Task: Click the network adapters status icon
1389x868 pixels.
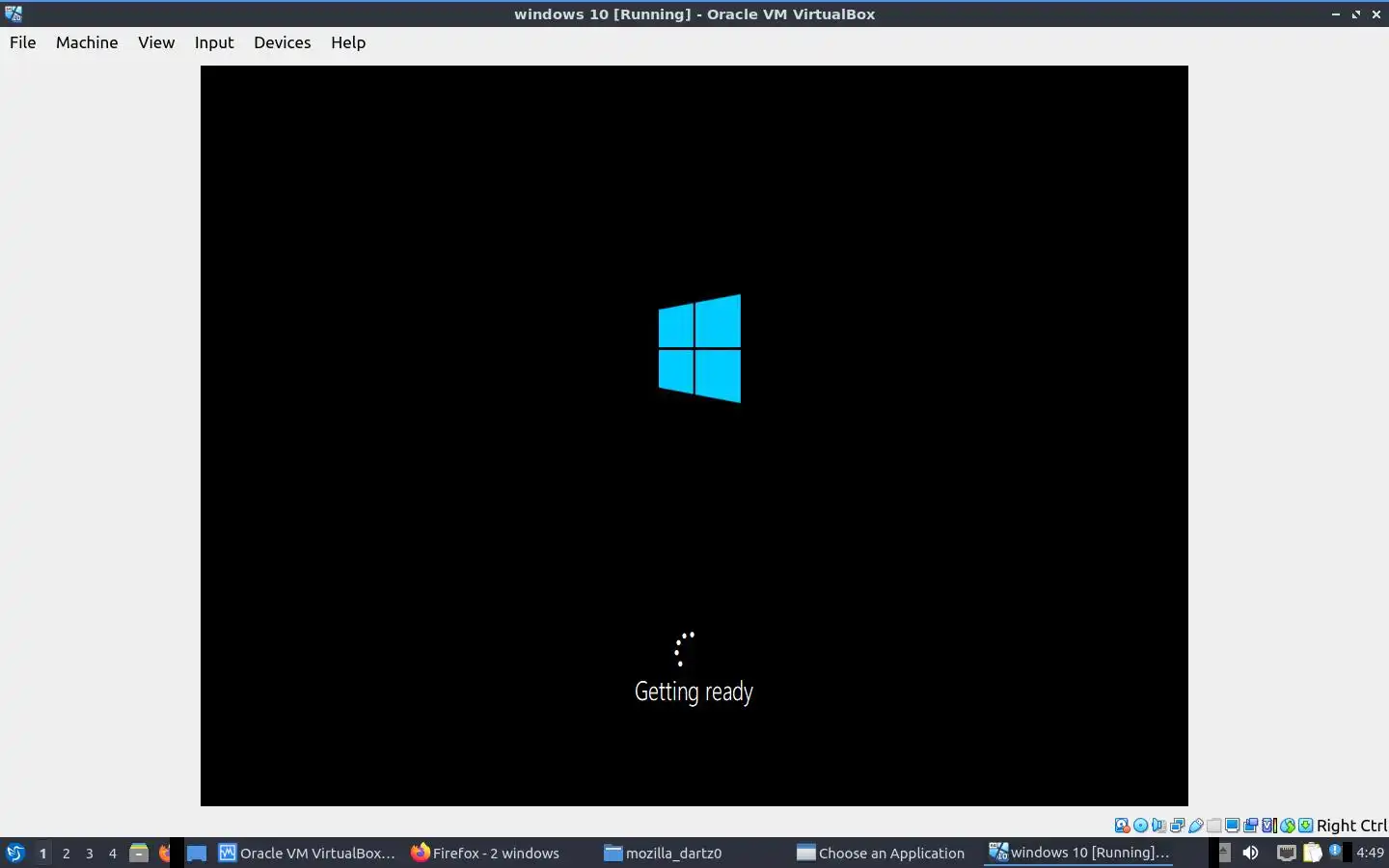Action: click(x=1178, y=826)
